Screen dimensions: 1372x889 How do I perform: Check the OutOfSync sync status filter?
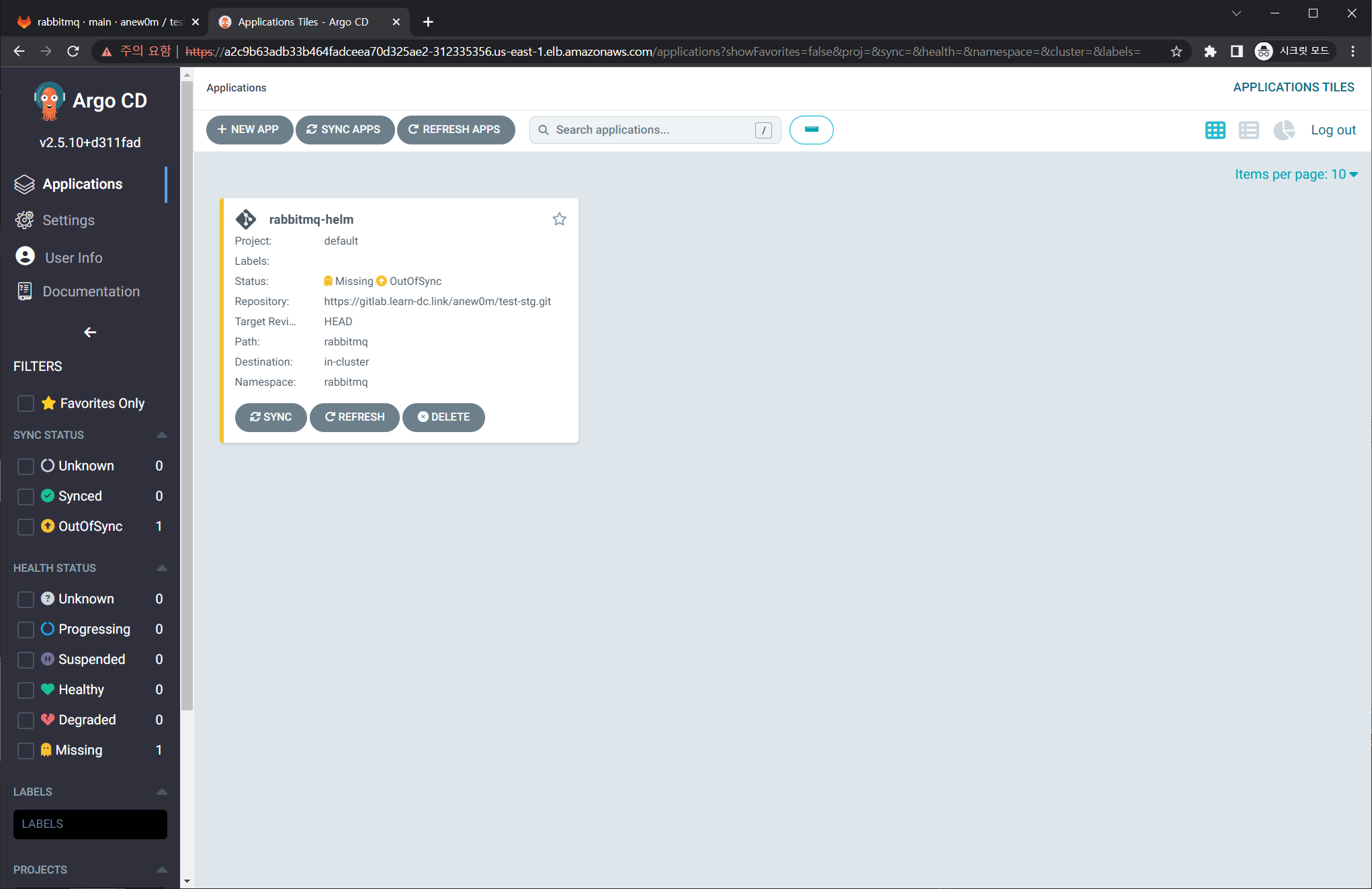click(x=26, y=527)
